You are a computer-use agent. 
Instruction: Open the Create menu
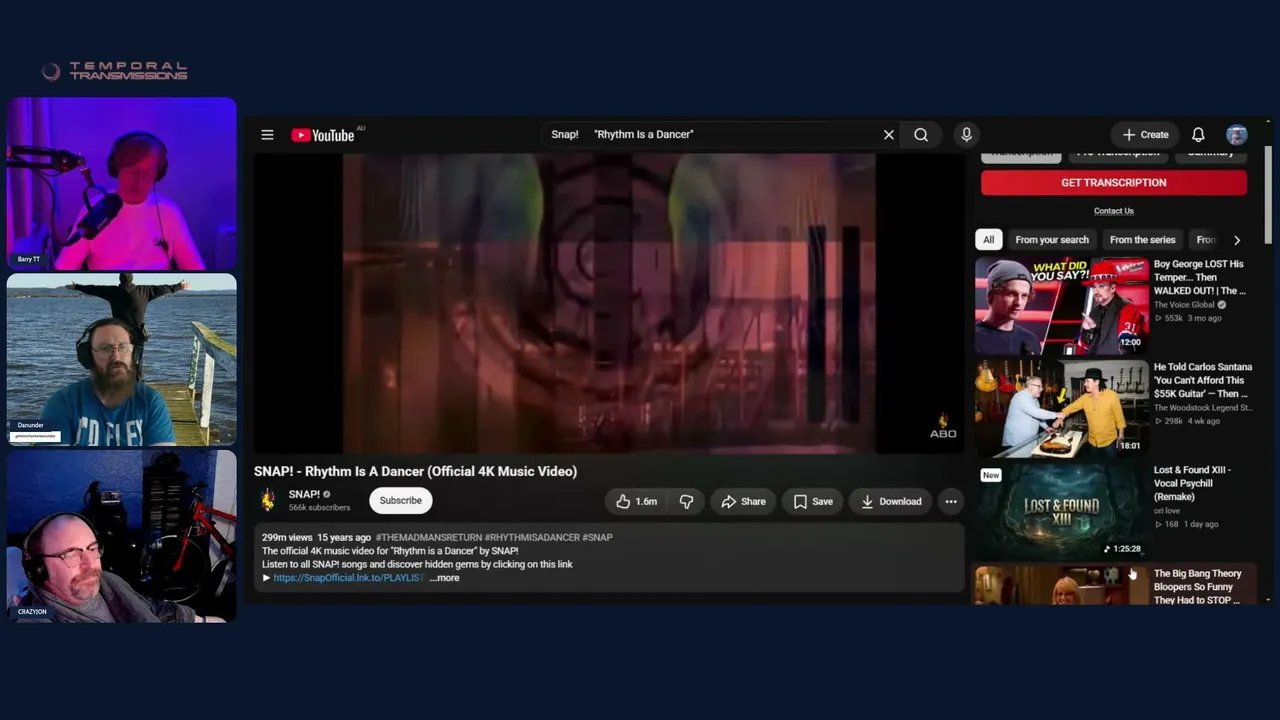pos(1146,135)
